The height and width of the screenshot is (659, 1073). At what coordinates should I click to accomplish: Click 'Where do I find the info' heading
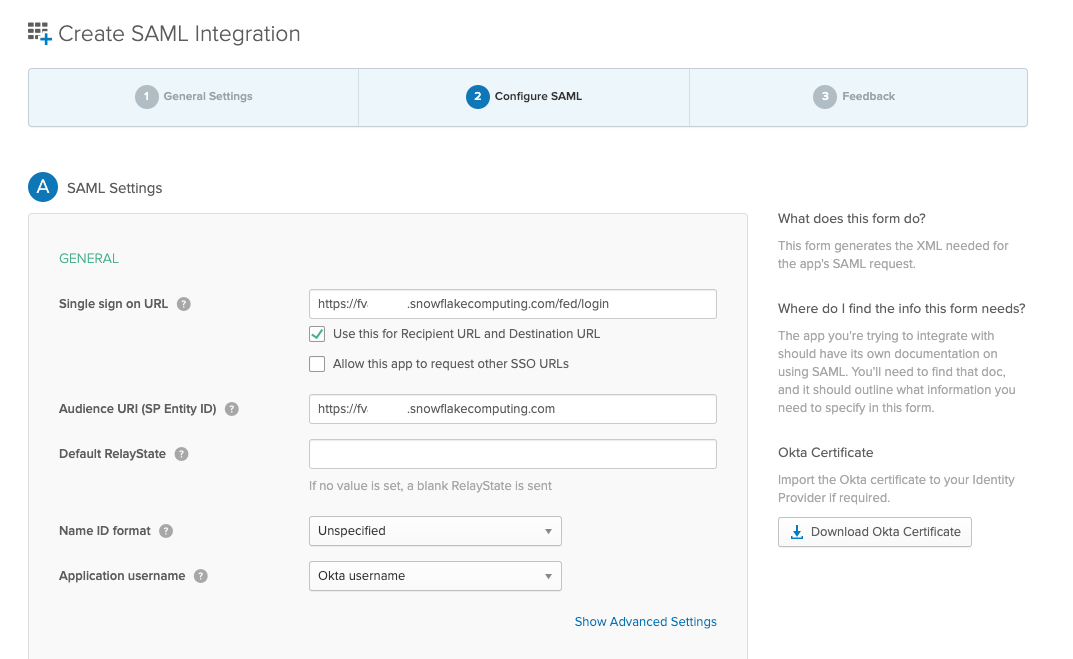tap(901, 309)
